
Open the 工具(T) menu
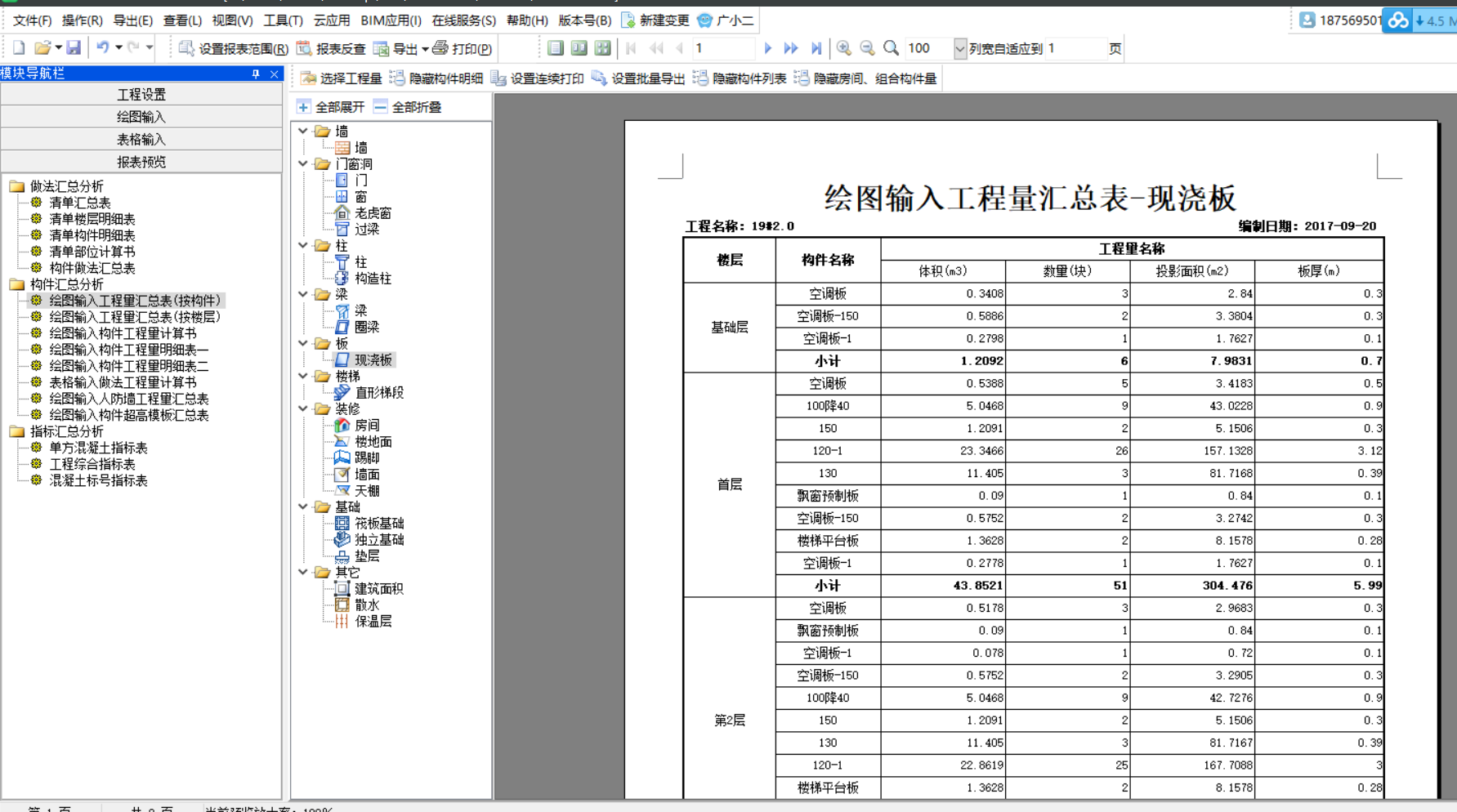click(283, 20)
